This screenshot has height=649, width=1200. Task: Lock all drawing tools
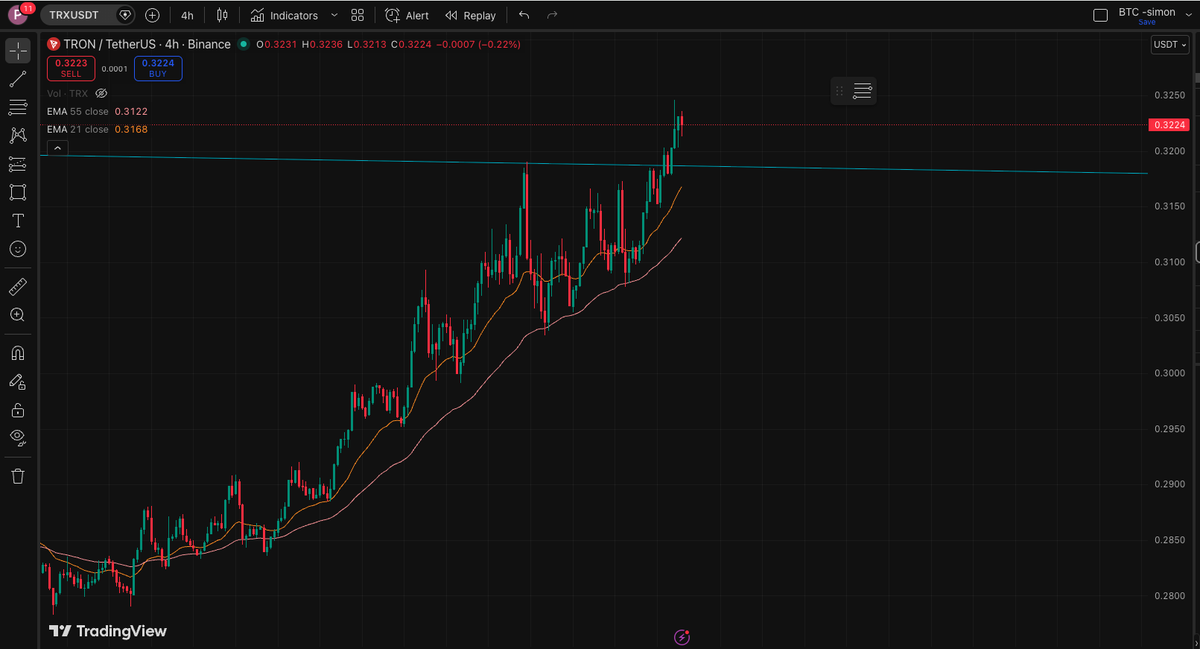point(18,409)
